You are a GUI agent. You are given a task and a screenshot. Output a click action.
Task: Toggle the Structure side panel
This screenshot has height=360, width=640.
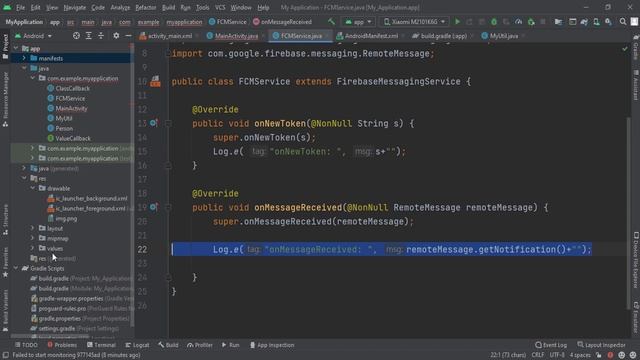5,220
